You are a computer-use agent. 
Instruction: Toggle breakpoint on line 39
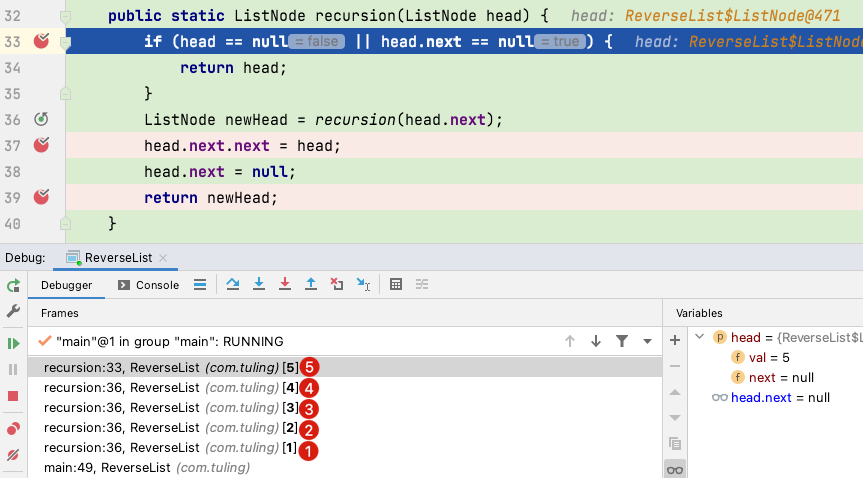coord(41,197)
